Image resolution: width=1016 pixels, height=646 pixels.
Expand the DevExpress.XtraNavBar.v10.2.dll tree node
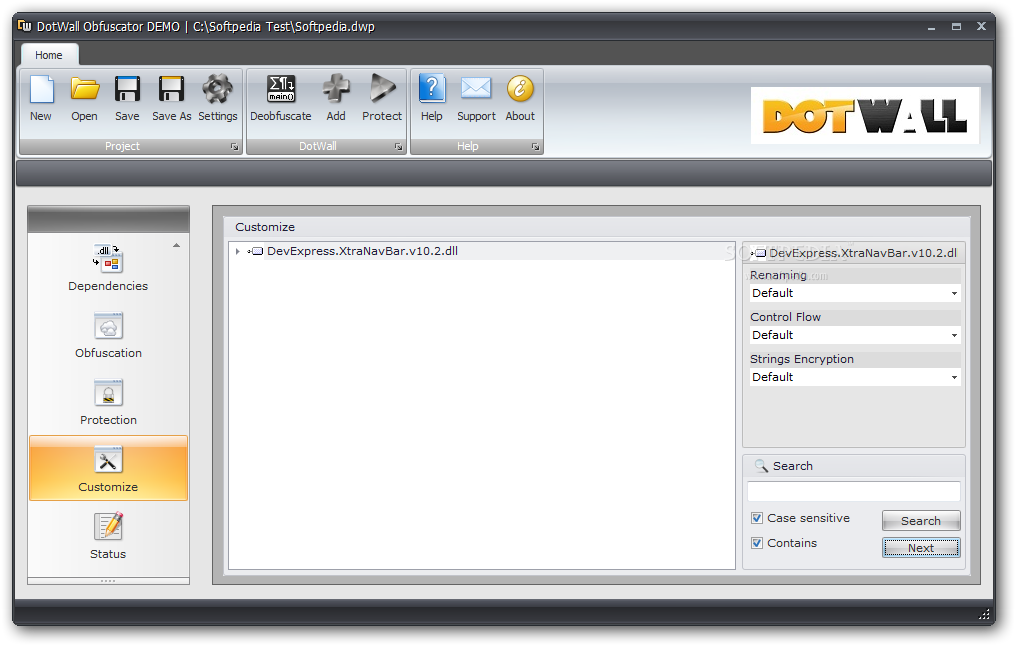[x=238, y=251]
